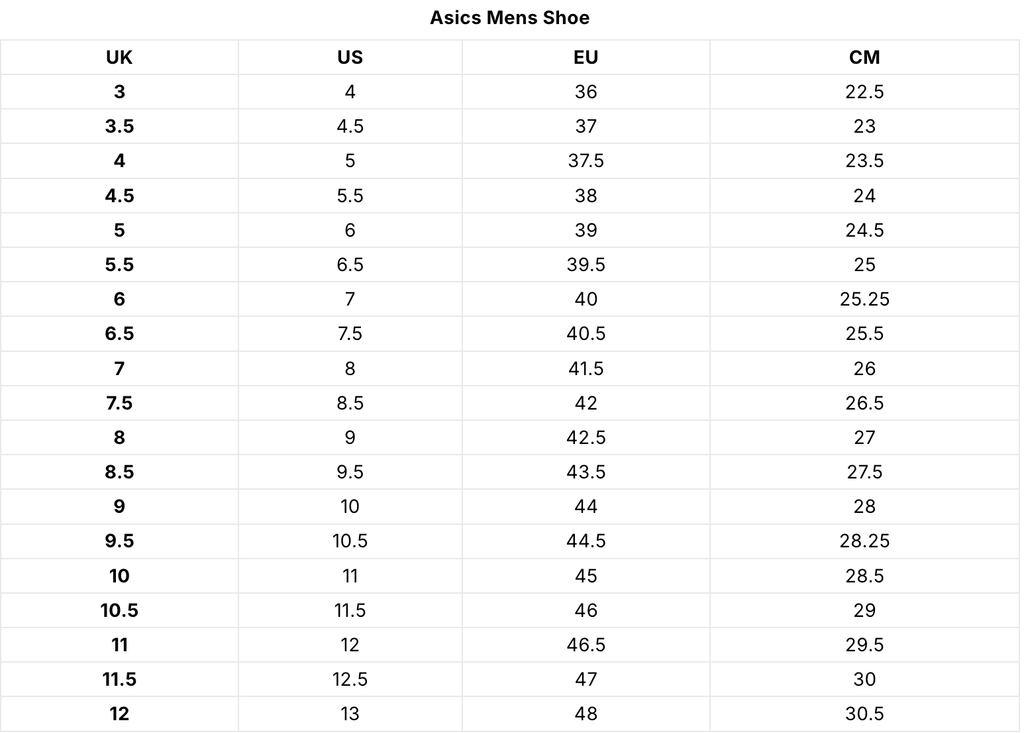Viewport: 1024px width, 733px height.
Task: Select the EU 46.5 cell
Action: [586, 645]
